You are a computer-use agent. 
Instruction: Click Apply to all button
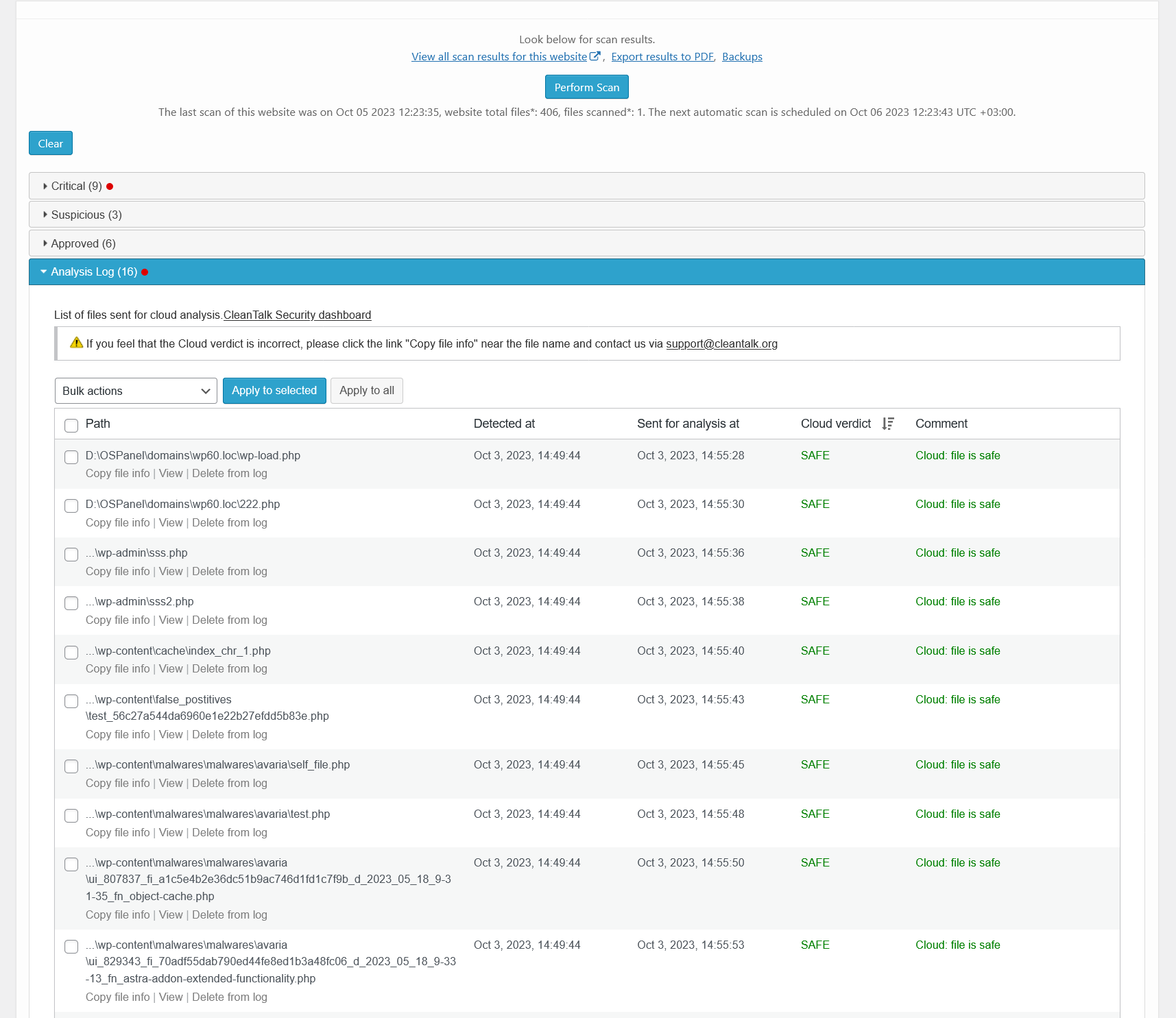click(x=367, y=390)
